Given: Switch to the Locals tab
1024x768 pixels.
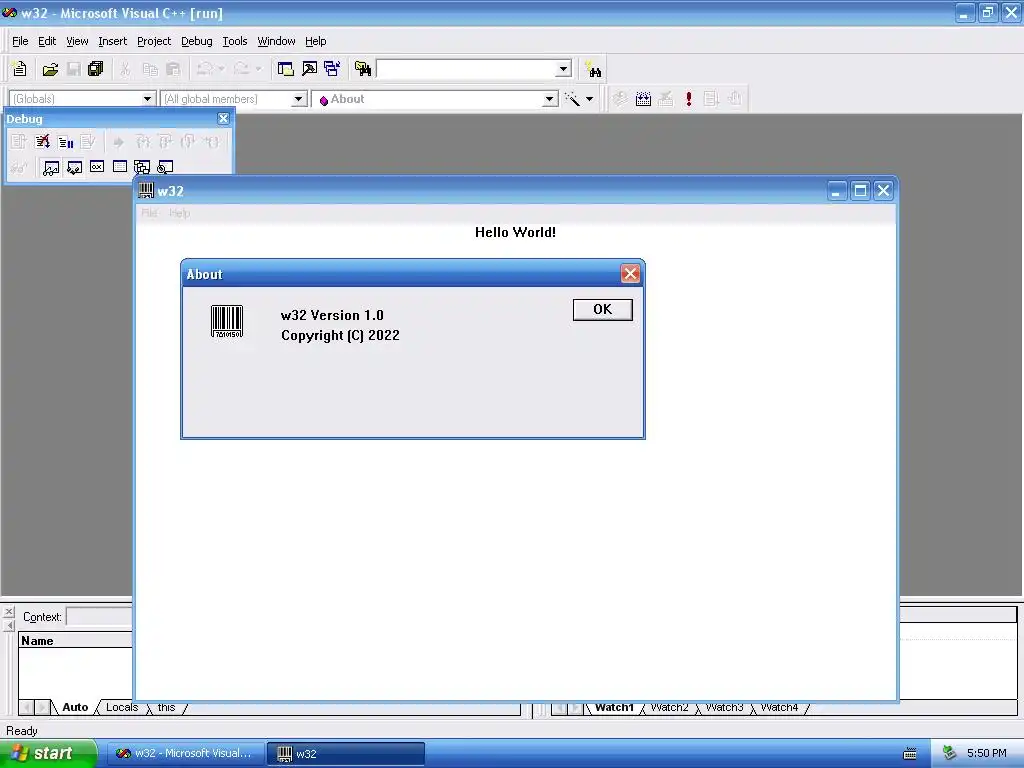Looking at the screenshot, I should pos(122,707).
